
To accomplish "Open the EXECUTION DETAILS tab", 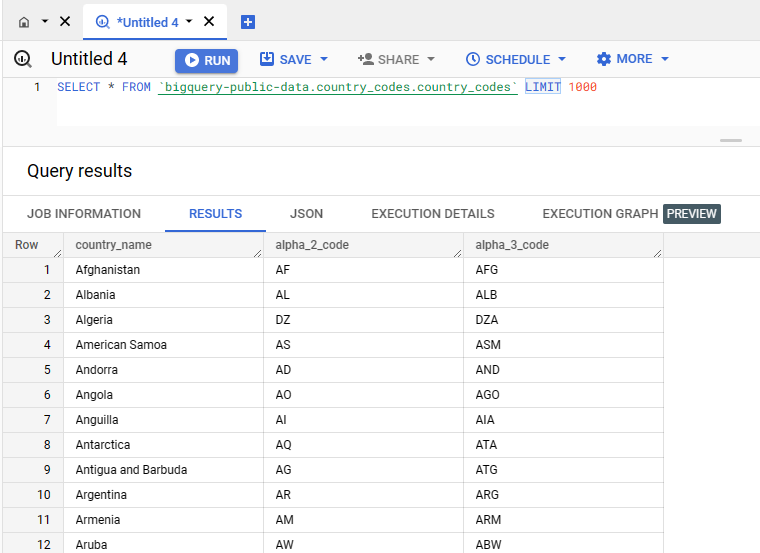I will point(433,214).
